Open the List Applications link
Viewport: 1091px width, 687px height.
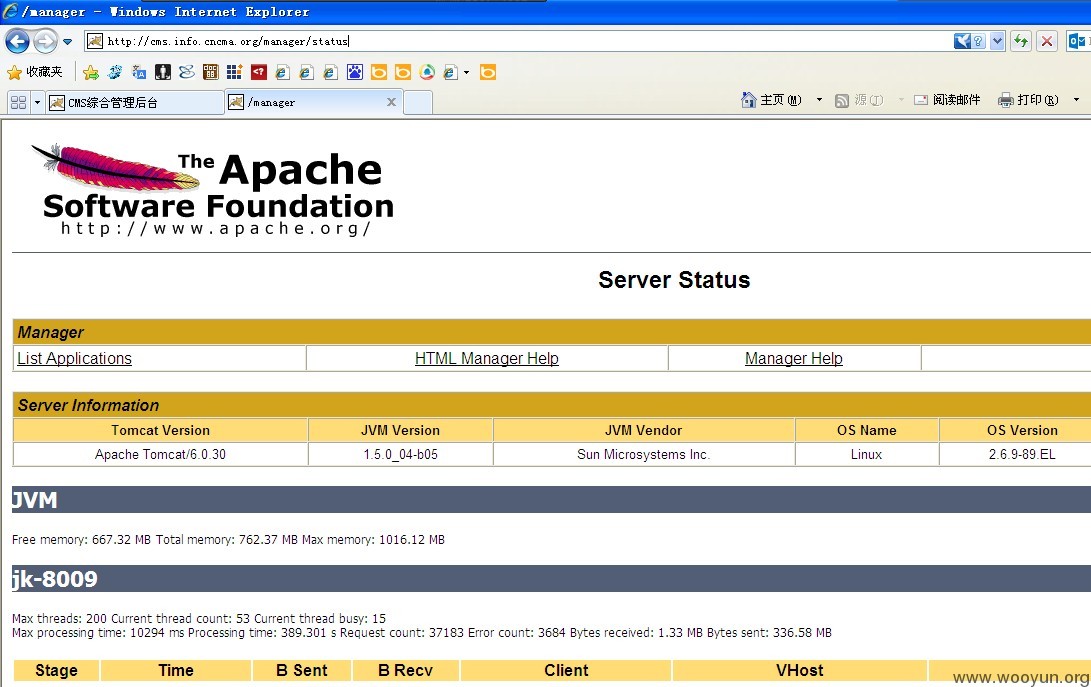click(74, 358)
